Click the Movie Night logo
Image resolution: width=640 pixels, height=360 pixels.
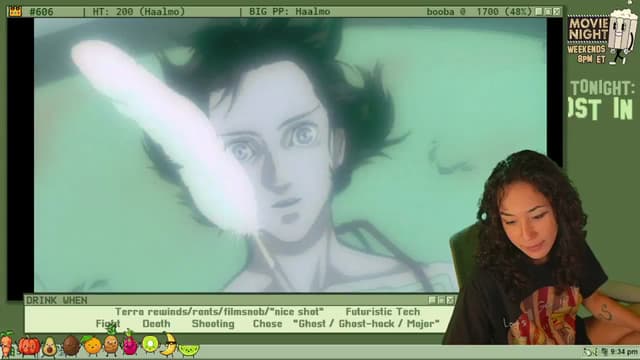pyautogui.click(x=588, y=29)
